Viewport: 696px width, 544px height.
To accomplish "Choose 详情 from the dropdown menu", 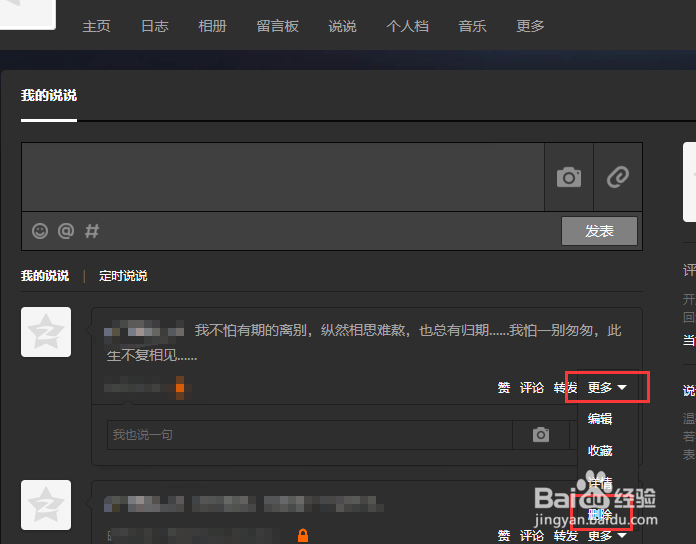I will (x=600, y=483).
